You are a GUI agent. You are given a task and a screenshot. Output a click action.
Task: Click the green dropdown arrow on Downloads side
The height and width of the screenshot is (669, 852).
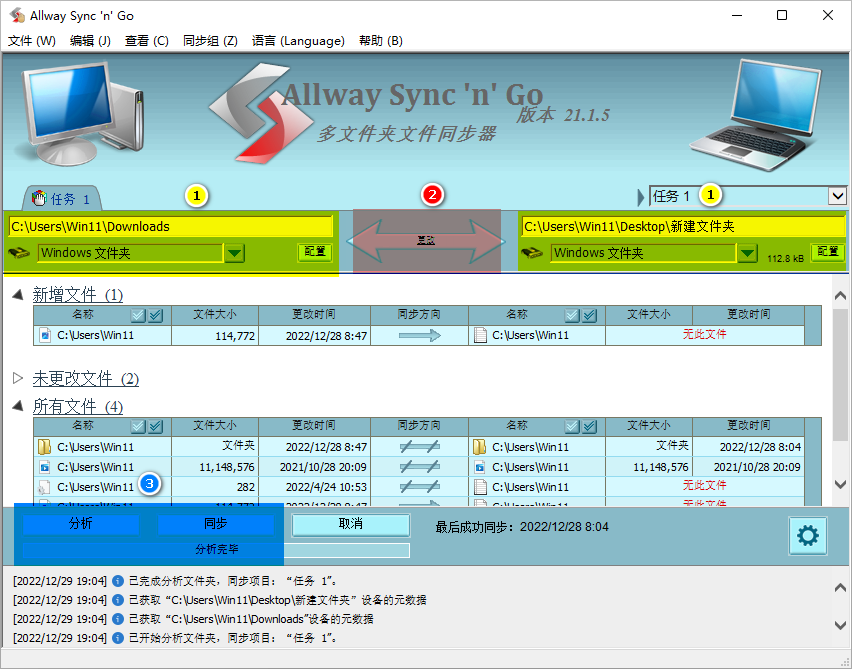point(235,253)
